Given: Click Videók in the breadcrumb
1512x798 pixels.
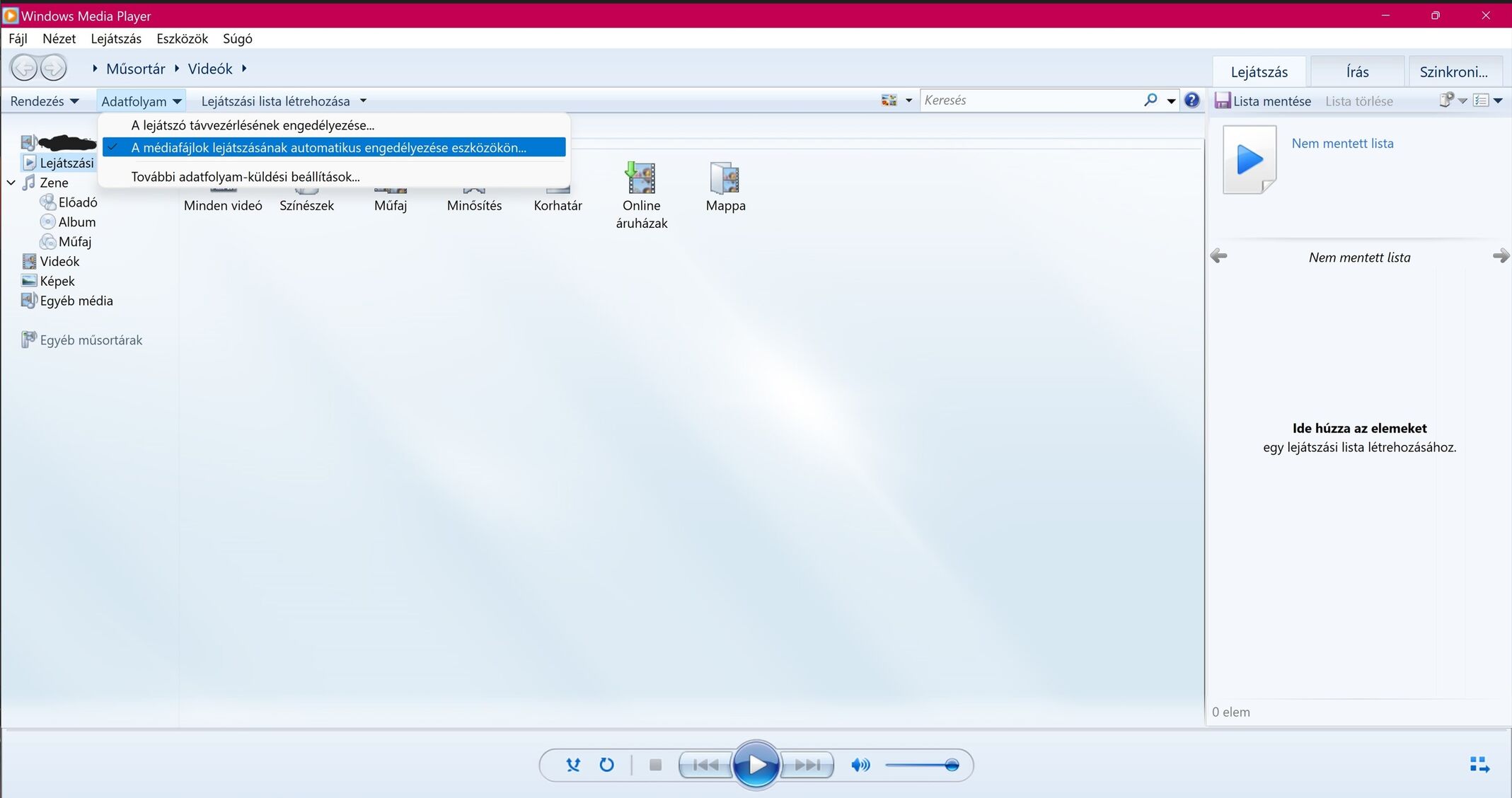Looking at the screenshot, I should tap(210, 69).
